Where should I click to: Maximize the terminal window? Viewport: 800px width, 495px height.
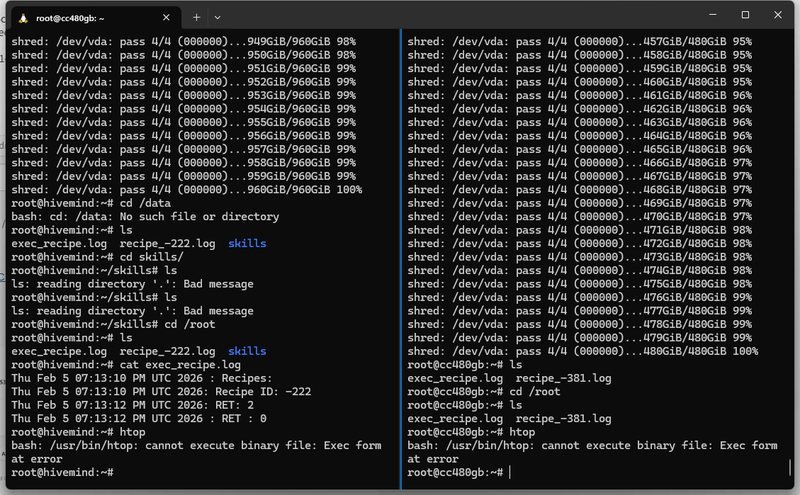click(745, 15)
